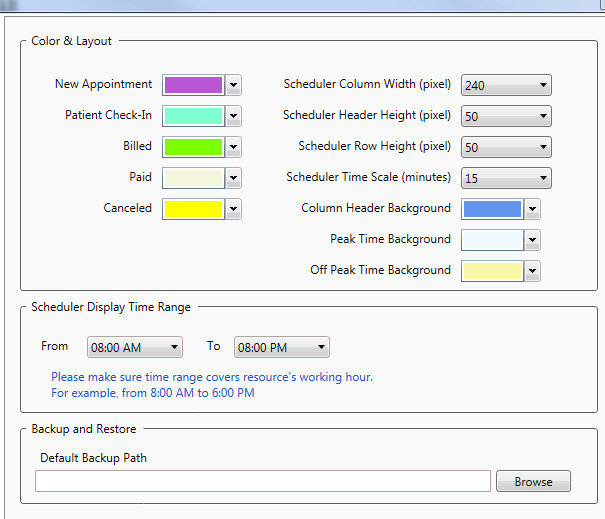Click the purple New Appointment color swatch
The image size is (605, 519).
pos(193,85)
